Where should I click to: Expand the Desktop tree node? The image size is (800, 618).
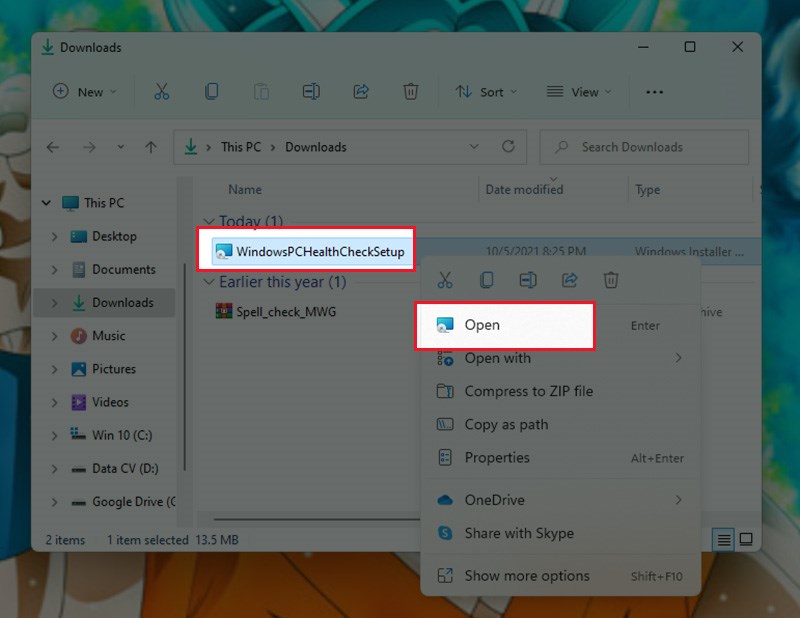54,236
